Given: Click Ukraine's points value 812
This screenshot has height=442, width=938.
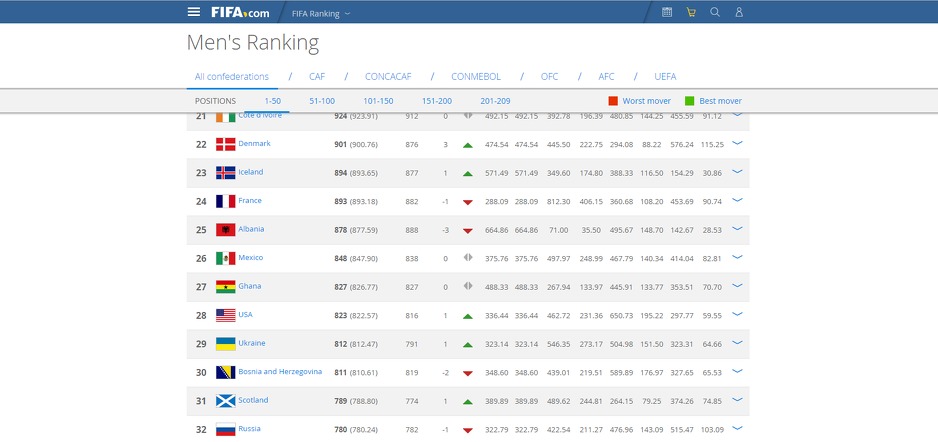Looking at the screenshot, I should [x=340, y=345].
